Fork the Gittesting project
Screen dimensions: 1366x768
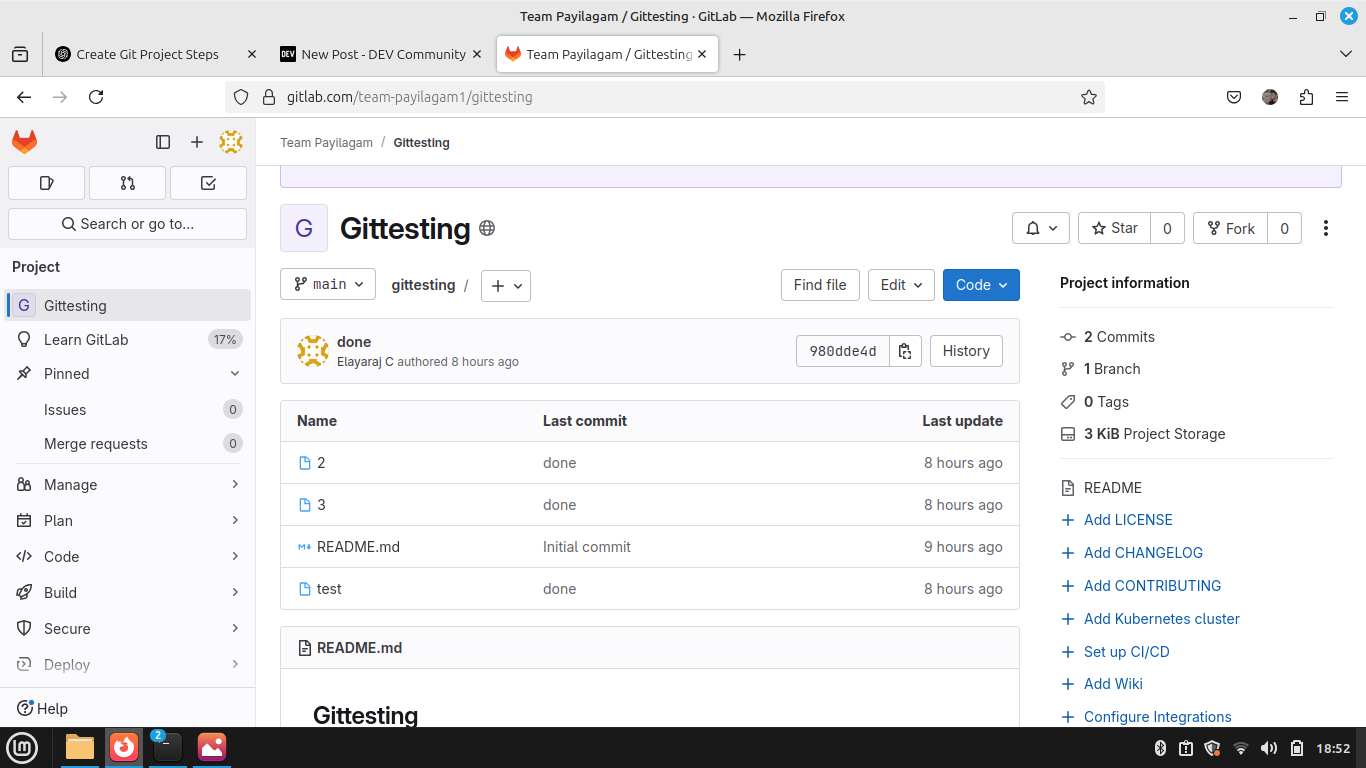pyautogui.click(x=1231, y=228)
